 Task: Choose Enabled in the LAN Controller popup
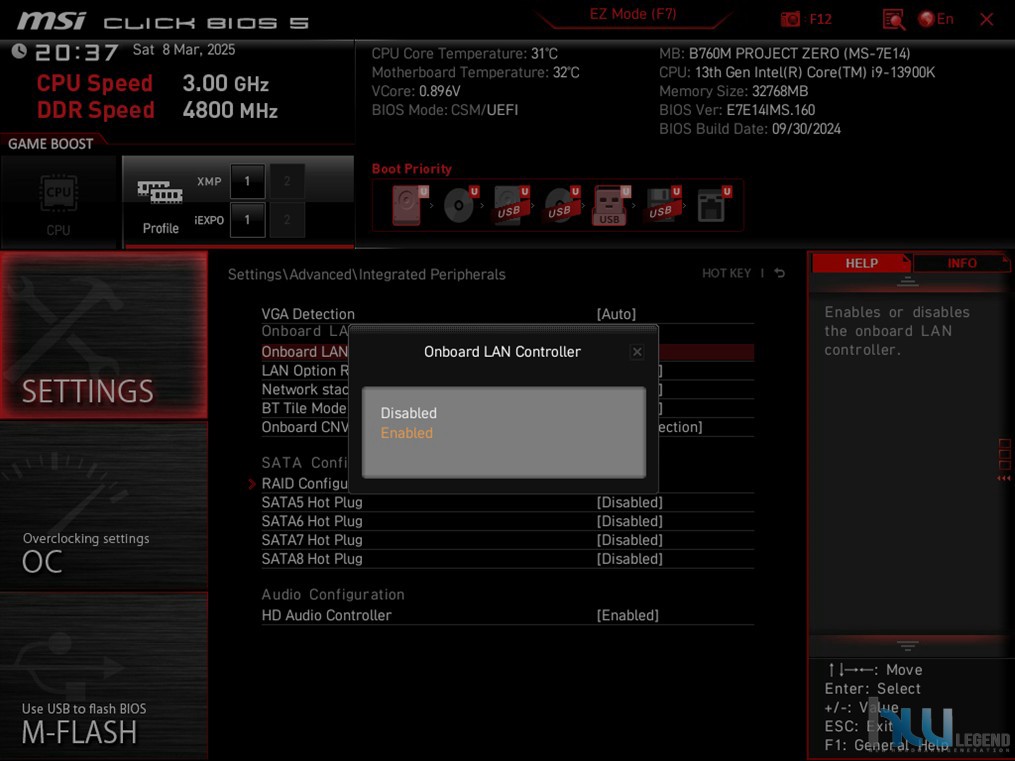tap(407, 433)
